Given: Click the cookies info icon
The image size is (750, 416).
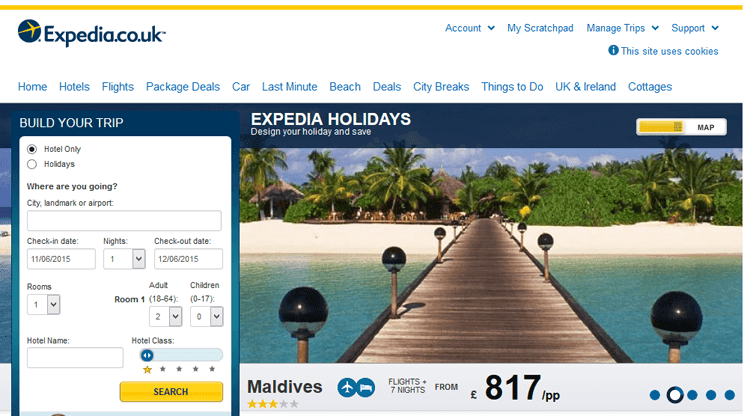Looking at the screenshot, I should pos(613,50).
